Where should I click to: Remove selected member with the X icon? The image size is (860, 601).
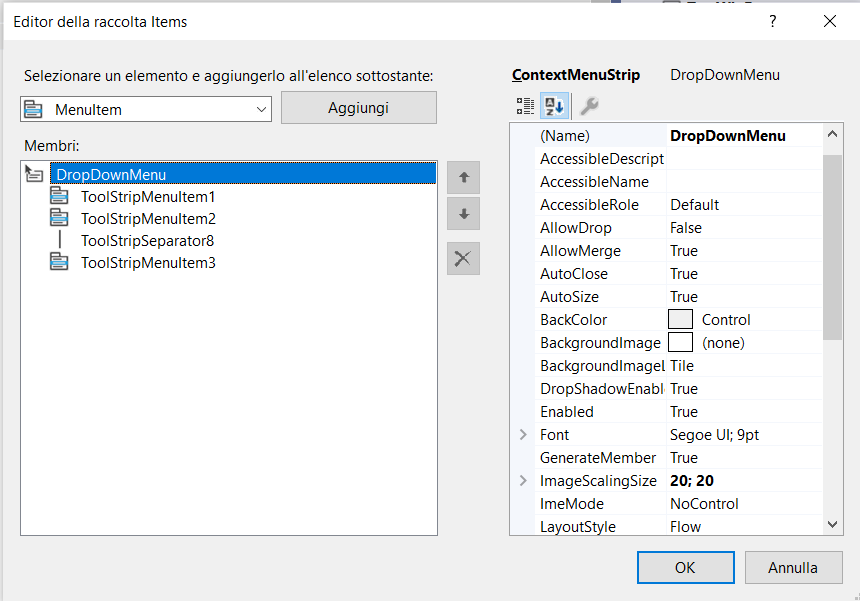click(x=463, y=258)
